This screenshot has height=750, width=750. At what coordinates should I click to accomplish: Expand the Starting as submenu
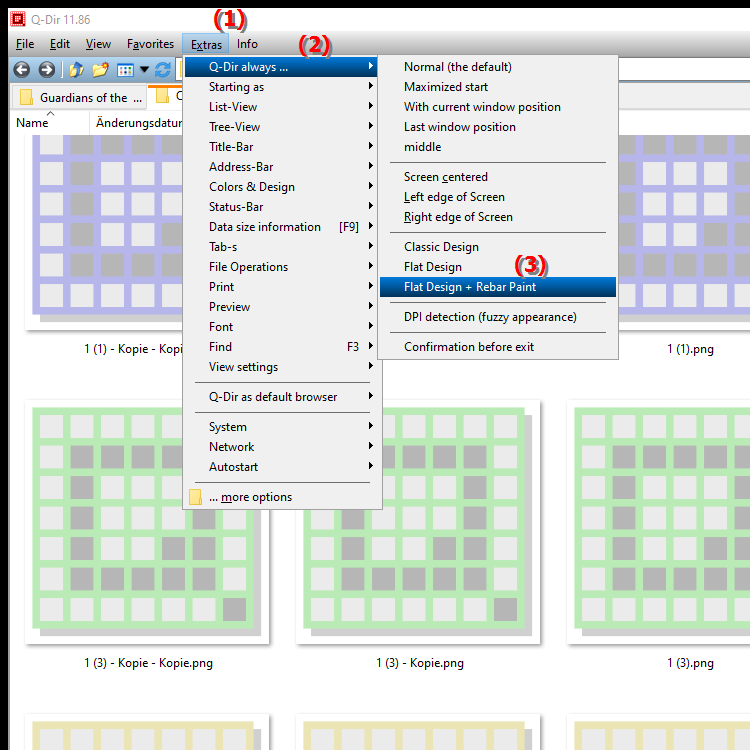coord(281,87)
